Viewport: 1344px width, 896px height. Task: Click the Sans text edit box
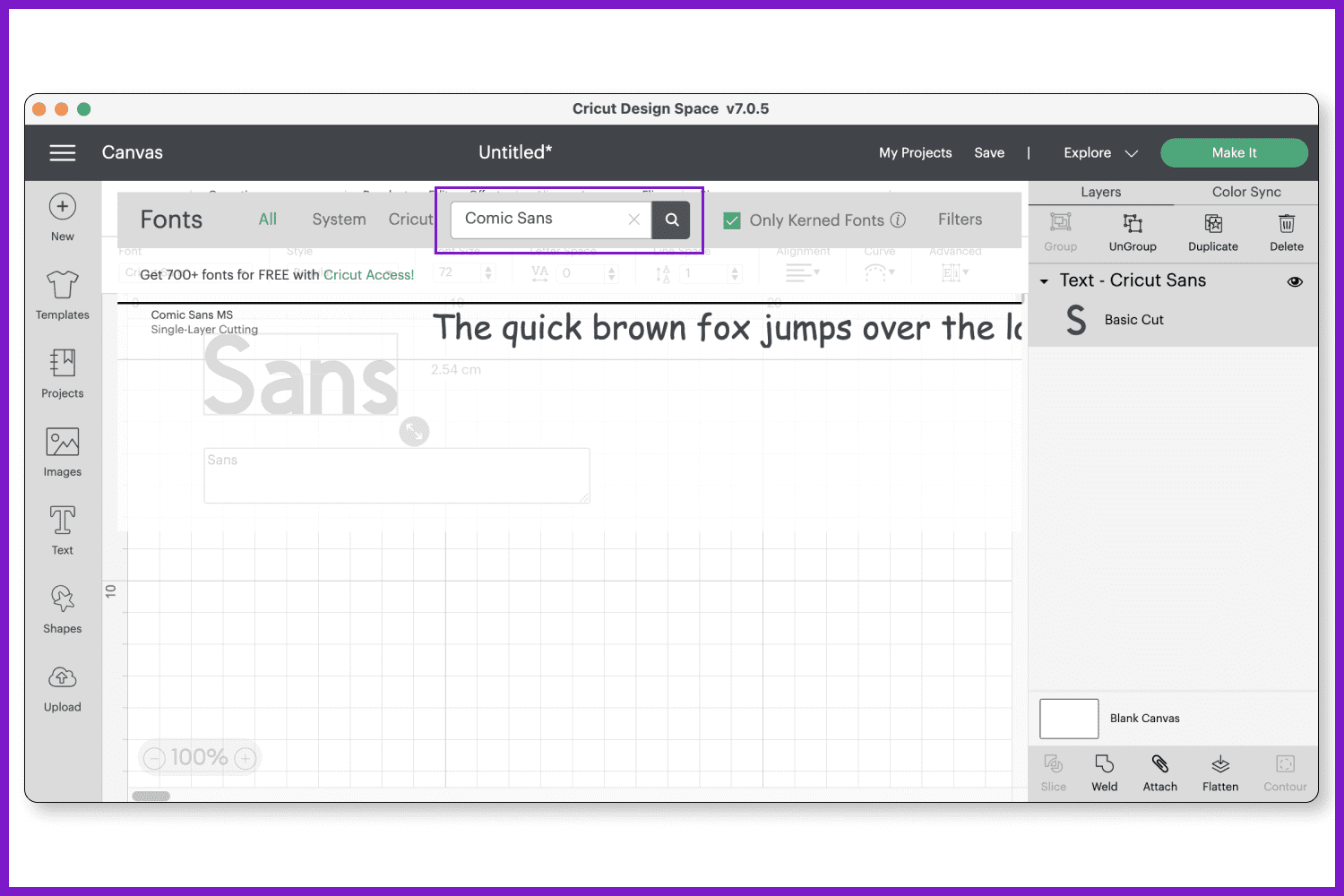(x=397, y=476)
